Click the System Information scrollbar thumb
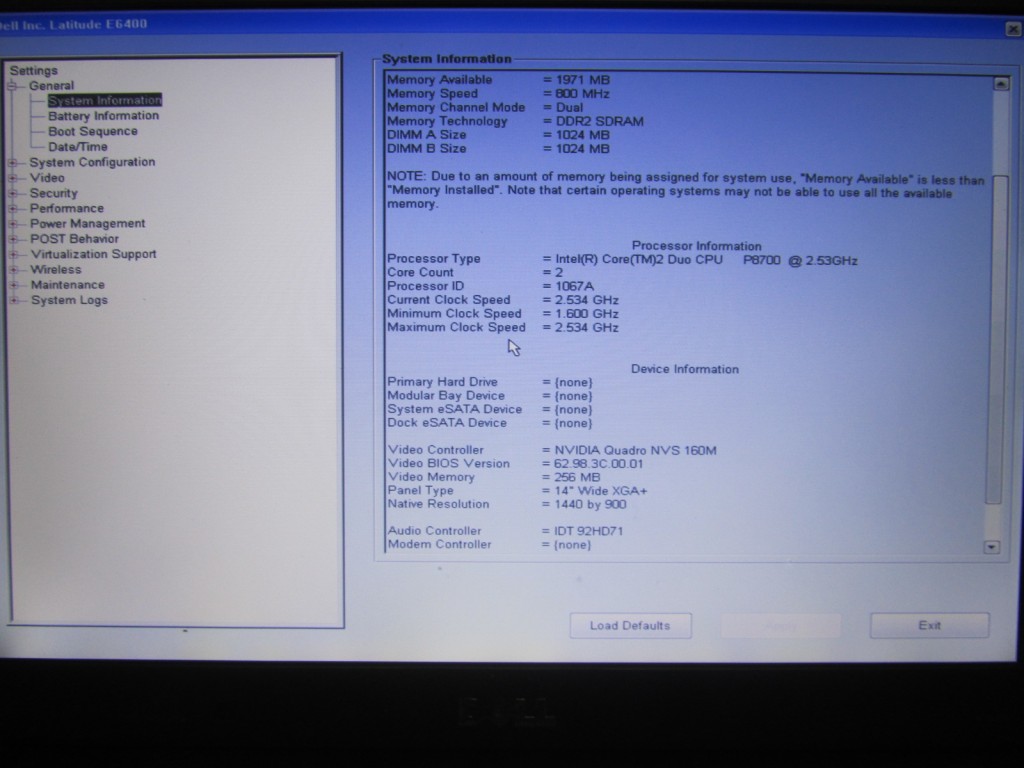 999,340
